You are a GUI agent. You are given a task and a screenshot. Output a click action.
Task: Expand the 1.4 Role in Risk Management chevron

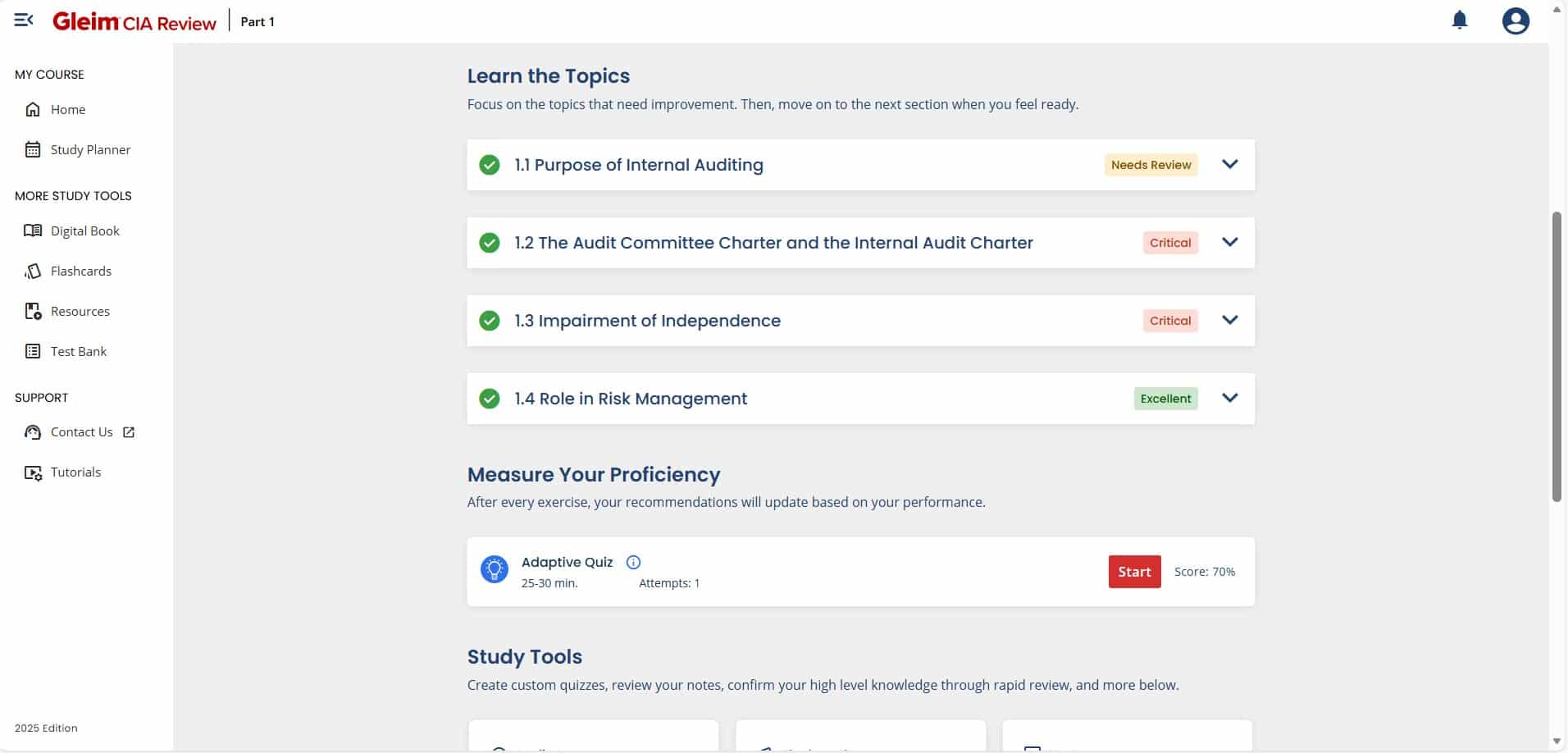click(x=1229, y=398)
